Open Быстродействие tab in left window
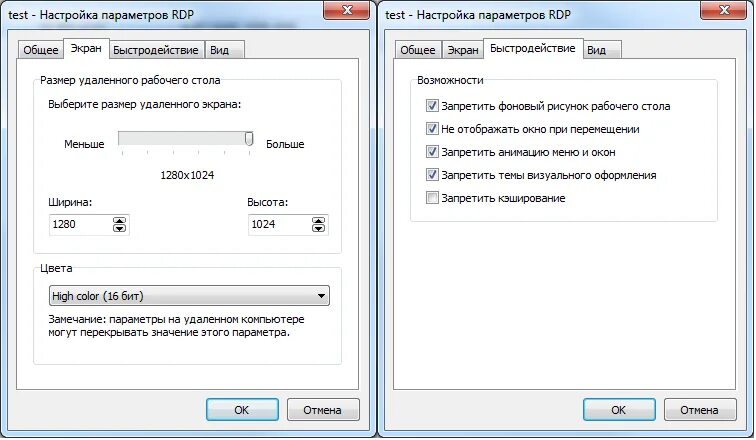The width and height of the screenshot is (756, 440). [x=156, y=50]
